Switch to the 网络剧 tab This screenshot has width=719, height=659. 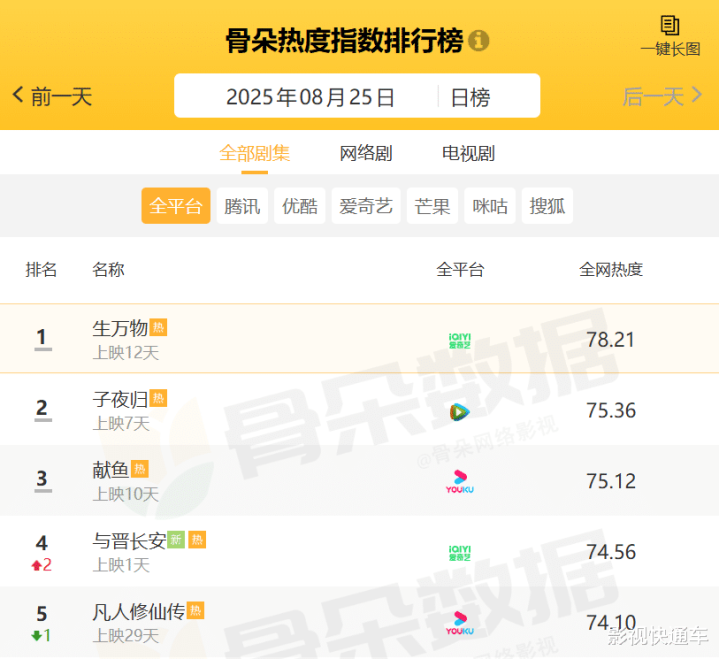pos(366,153)
